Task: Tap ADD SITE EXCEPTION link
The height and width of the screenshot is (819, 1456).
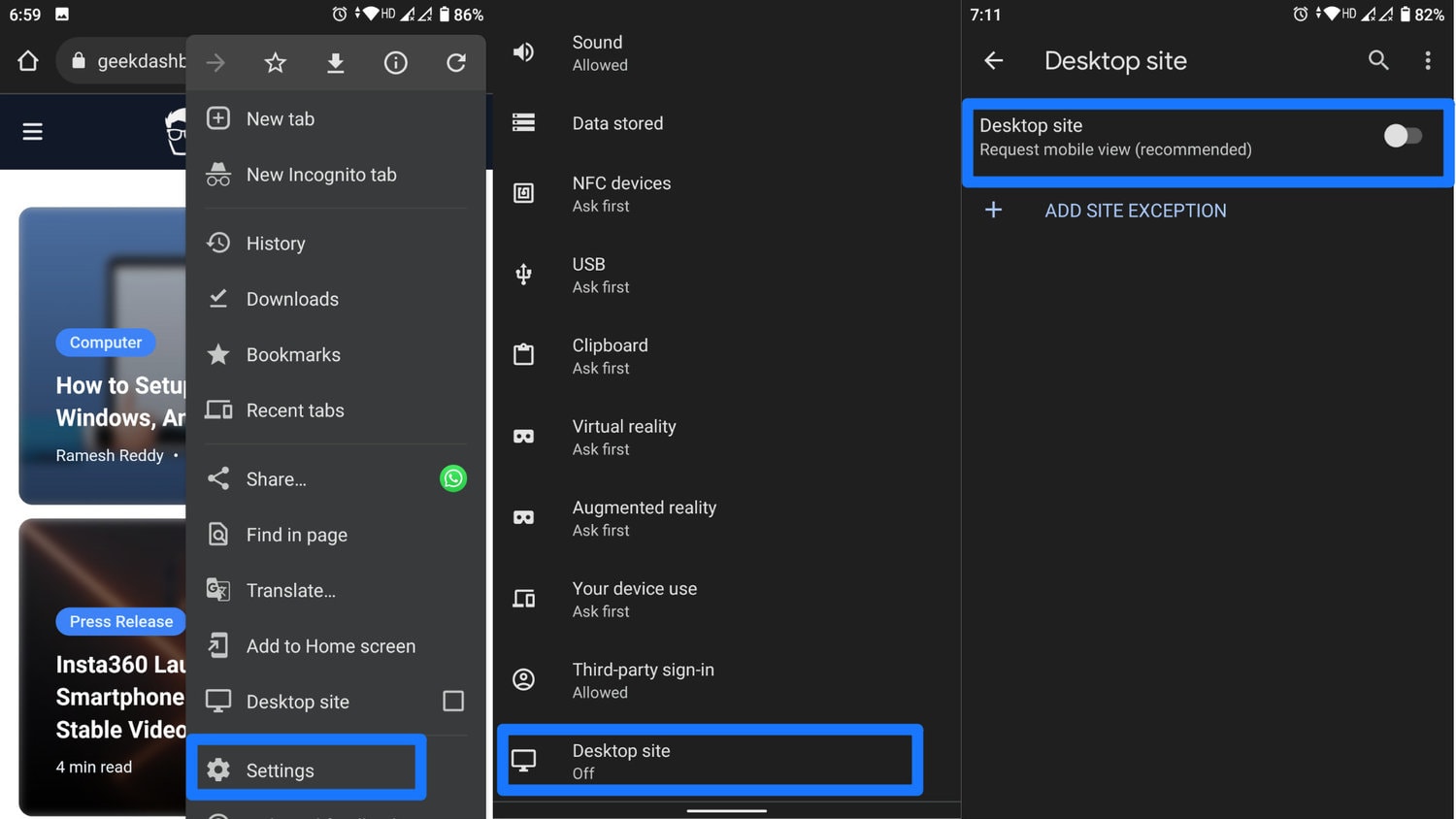Action: click(1136, 211)
